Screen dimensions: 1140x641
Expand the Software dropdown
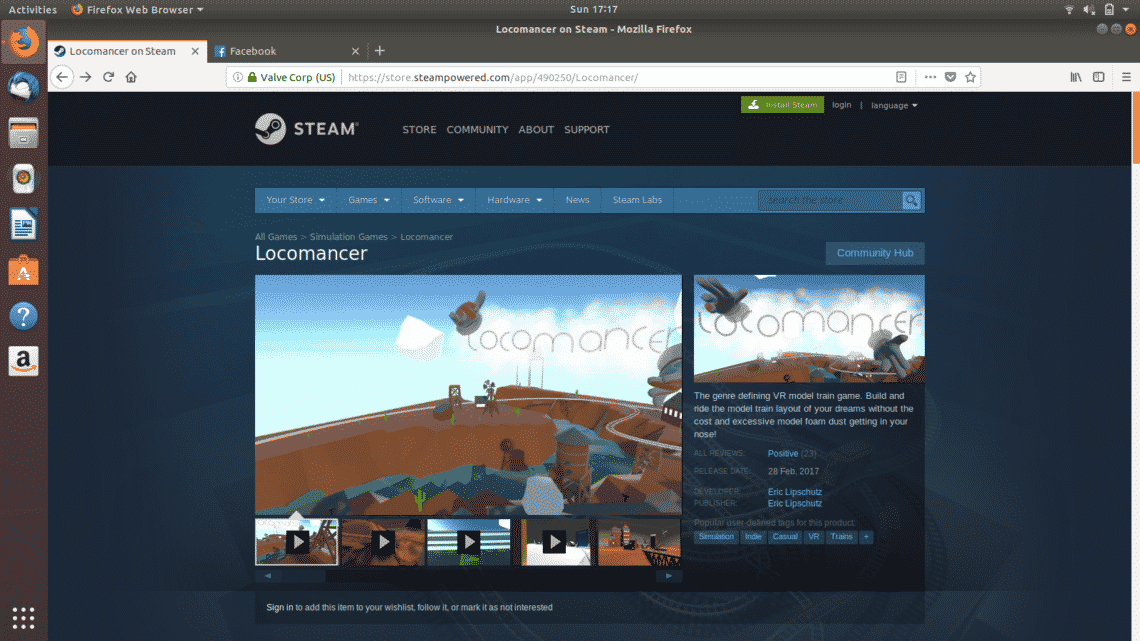click(x=438, y=200)
